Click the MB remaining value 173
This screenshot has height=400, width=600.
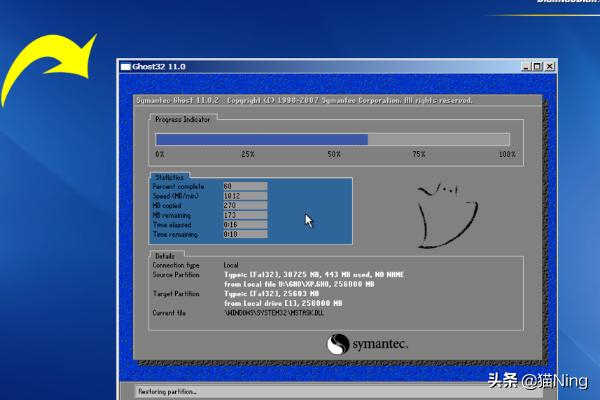coord(245,215)
